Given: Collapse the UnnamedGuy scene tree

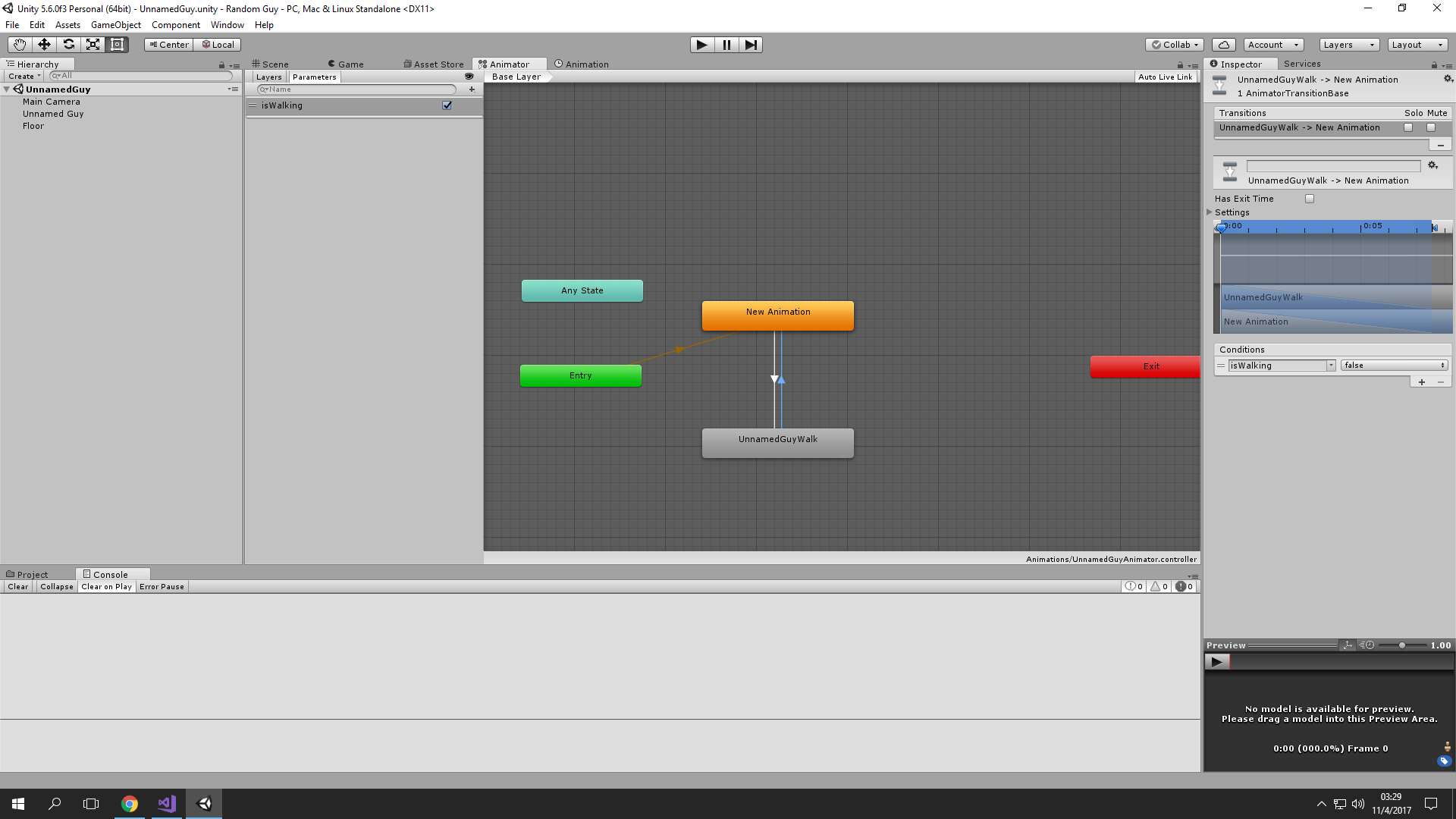Looking at the screenshot, I should point(6,89).
